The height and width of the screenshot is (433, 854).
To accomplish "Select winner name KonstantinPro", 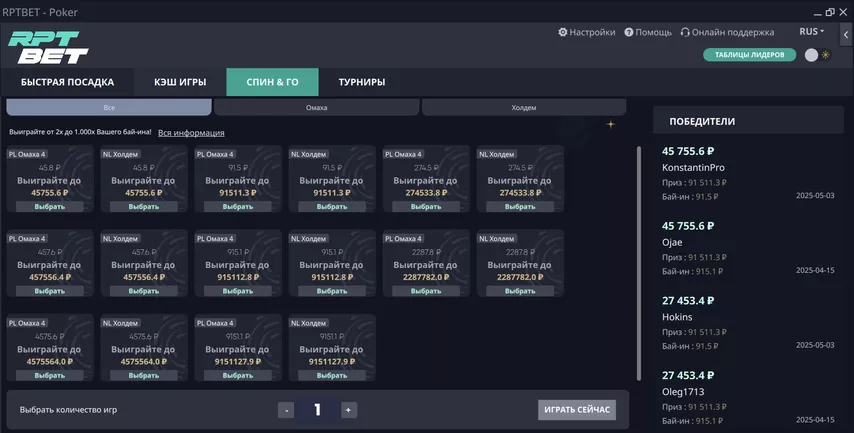I will click(x=693, y=168).
